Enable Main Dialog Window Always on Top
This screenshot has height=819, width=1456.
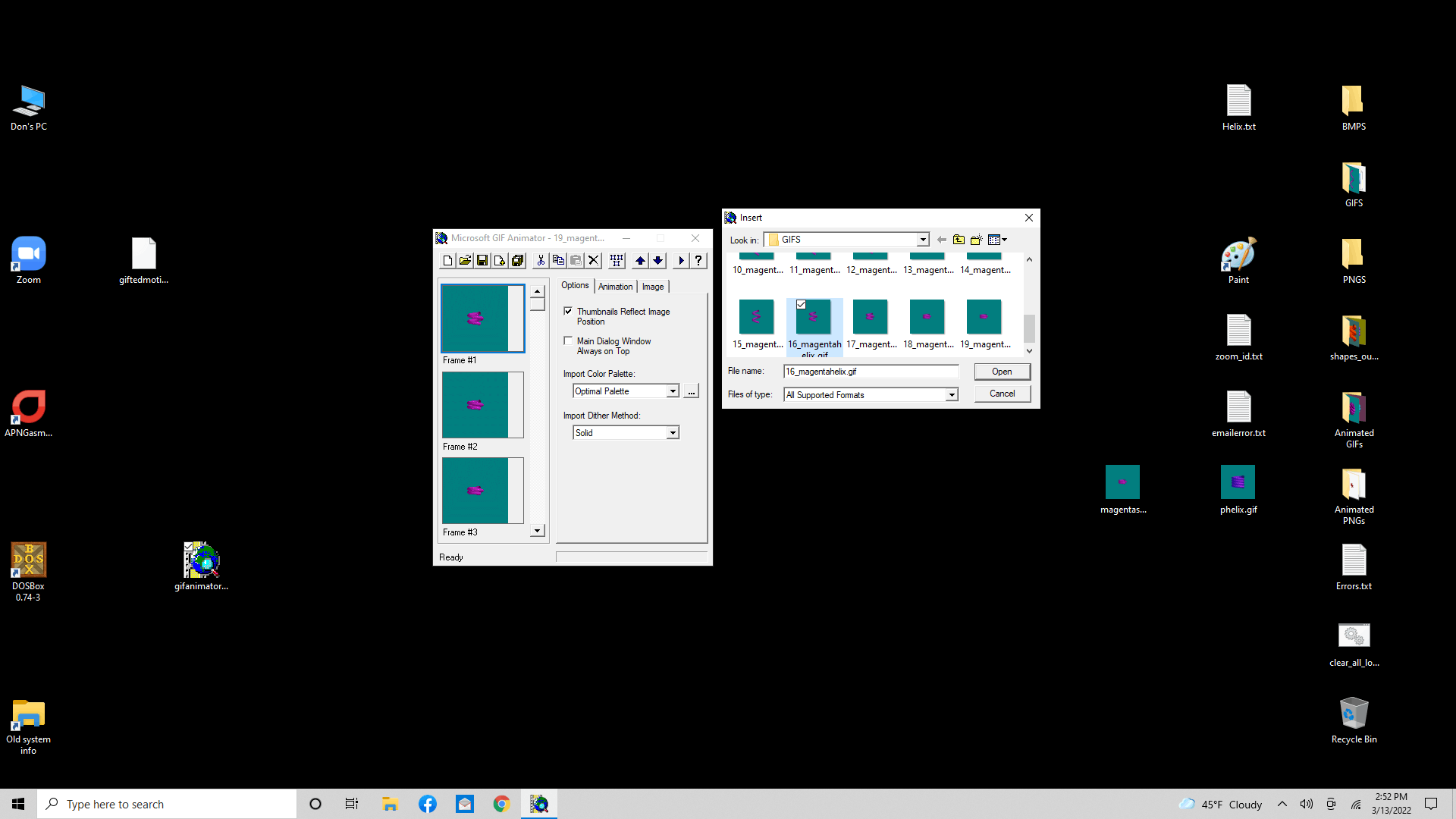point(568,341)
